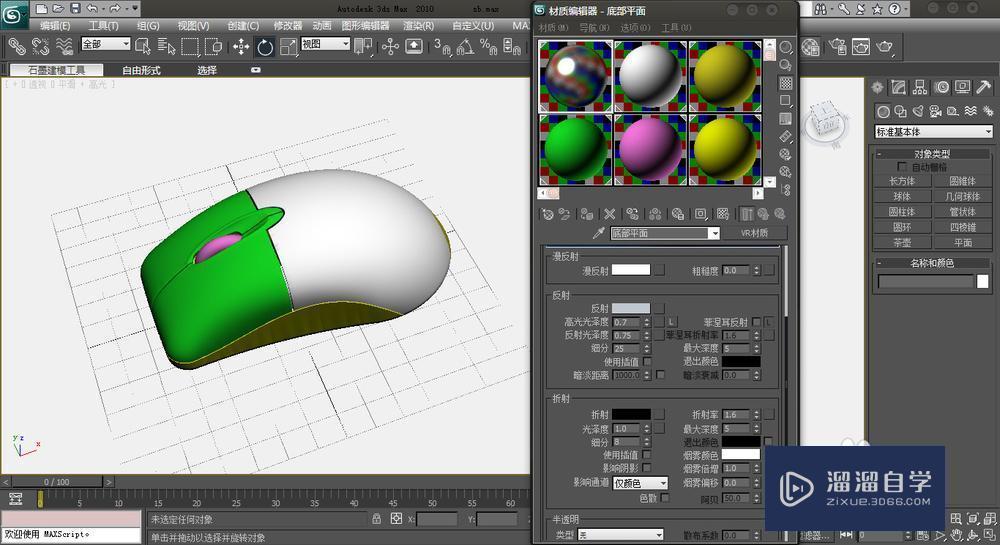The image size is (1000, 545).
Task: Toggle 影响阴影 checkbox under refraction
Action: pyautogui.click(x=647, y=468)
